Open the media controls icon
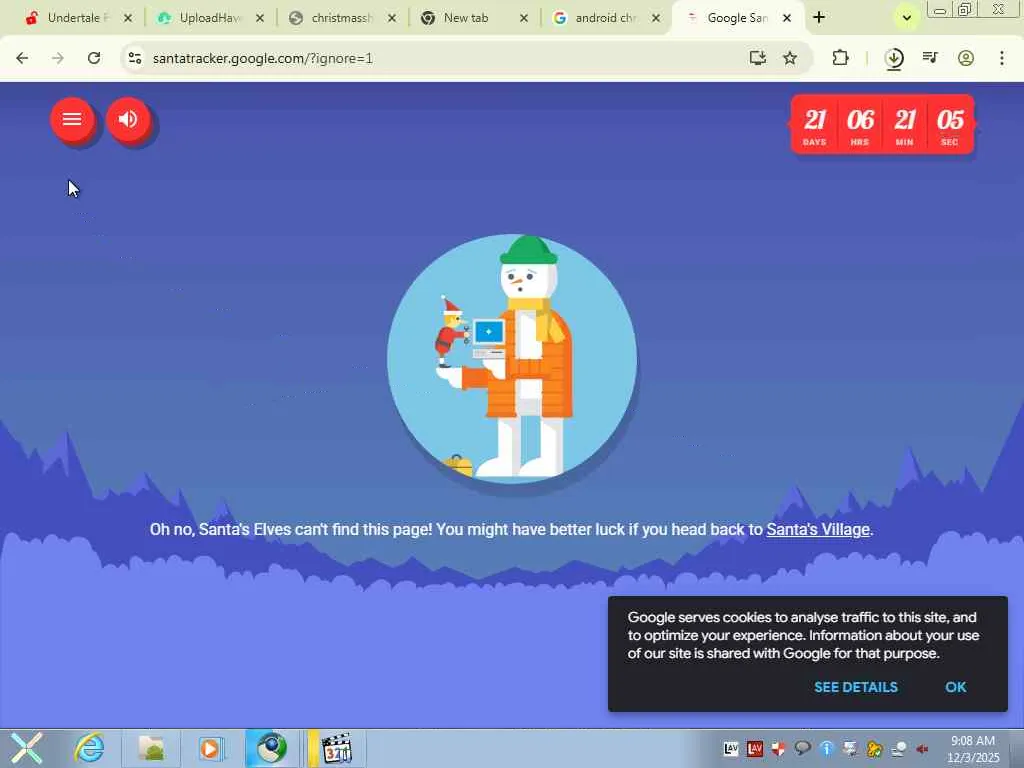The image size is (1024, 768). click(930, 58)
